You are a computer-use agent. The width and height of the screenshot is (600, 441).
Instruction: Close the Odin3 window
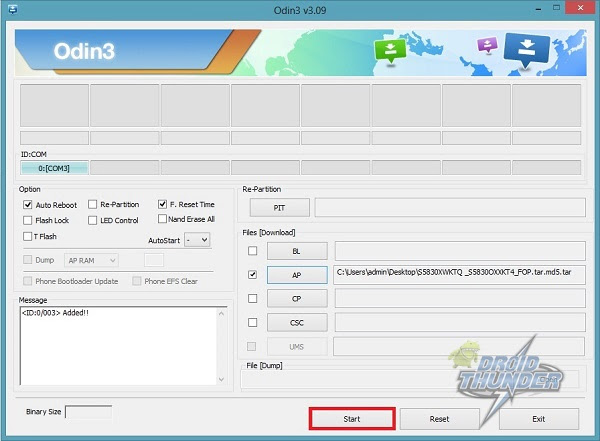(580, 8)
